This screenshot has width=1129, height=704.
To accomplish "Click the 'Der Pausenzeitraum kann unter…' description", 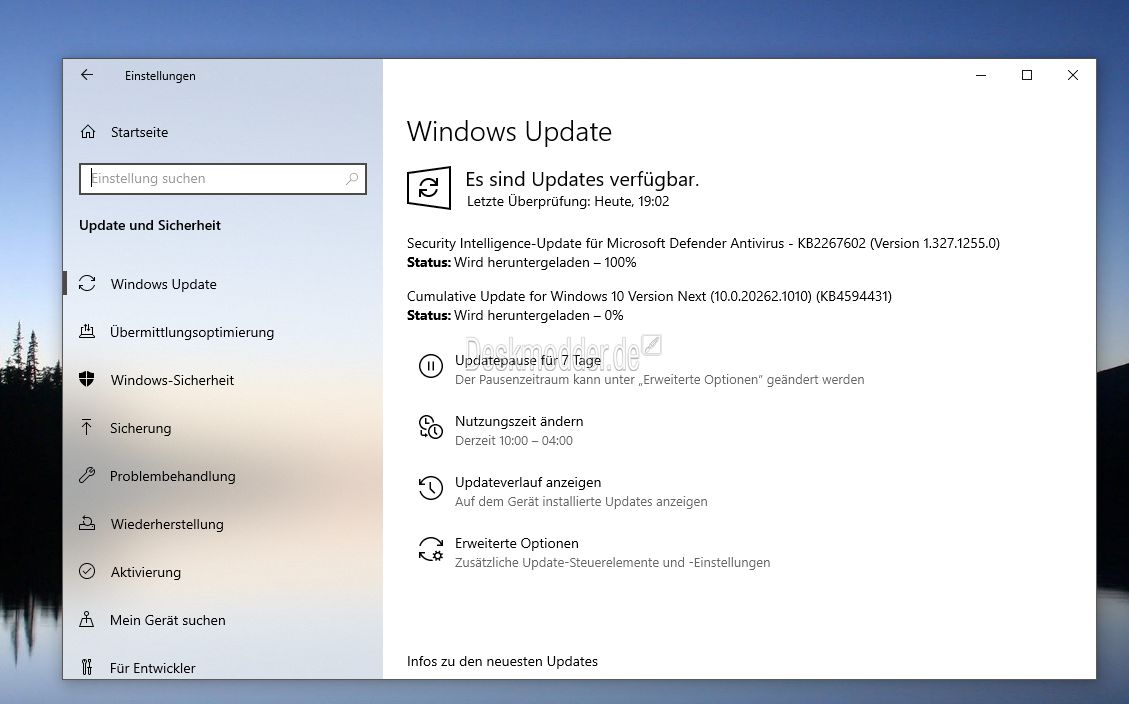I will click(x=660, y=379).
